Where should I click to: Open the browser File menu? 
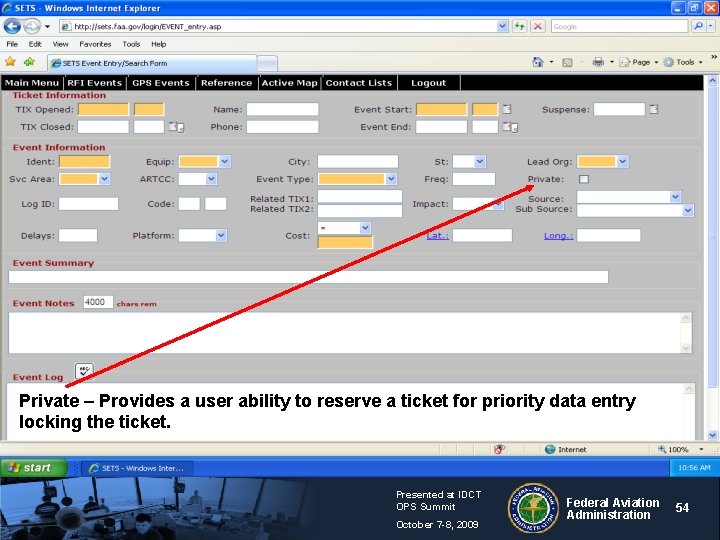[12, 44]
